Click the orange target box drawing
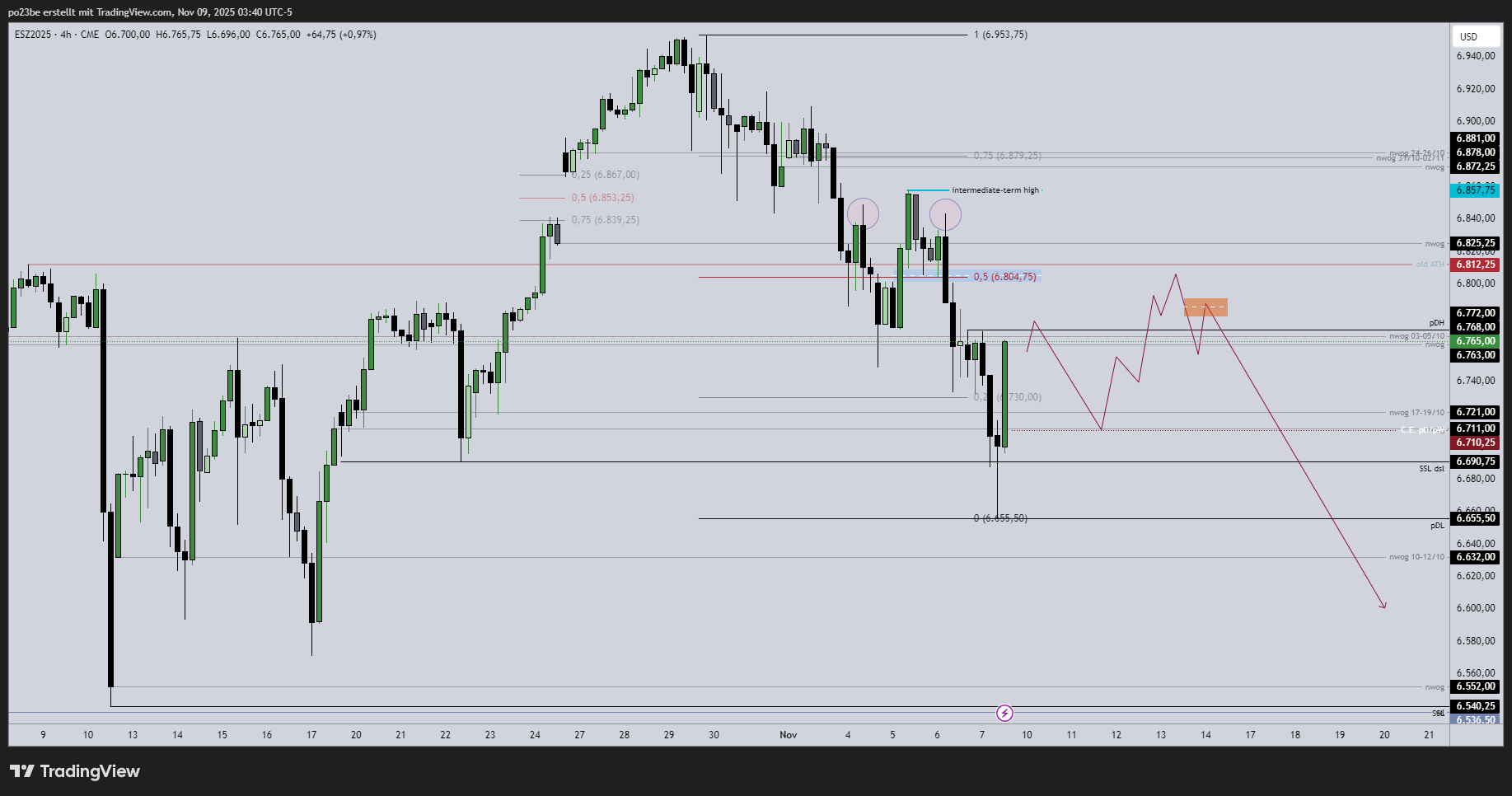 [1205, 307]
